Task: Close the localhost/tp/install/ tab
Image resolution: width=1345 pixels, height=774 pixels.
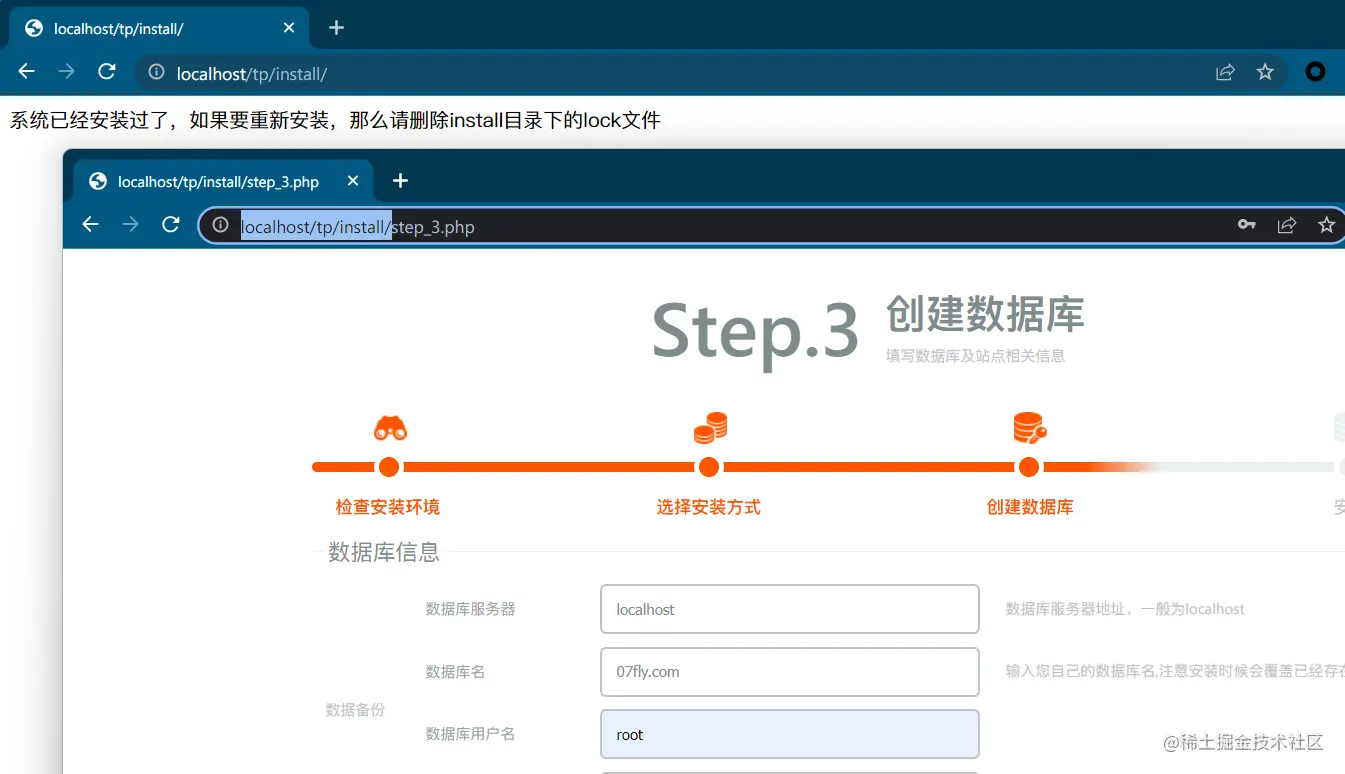Action: coord(289,28)
